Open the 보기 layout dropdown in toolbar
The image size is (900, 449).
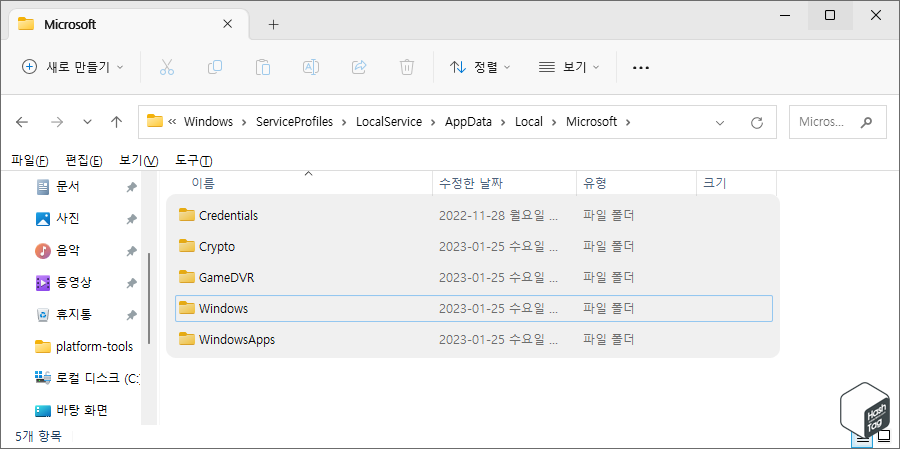coord(569,67)
